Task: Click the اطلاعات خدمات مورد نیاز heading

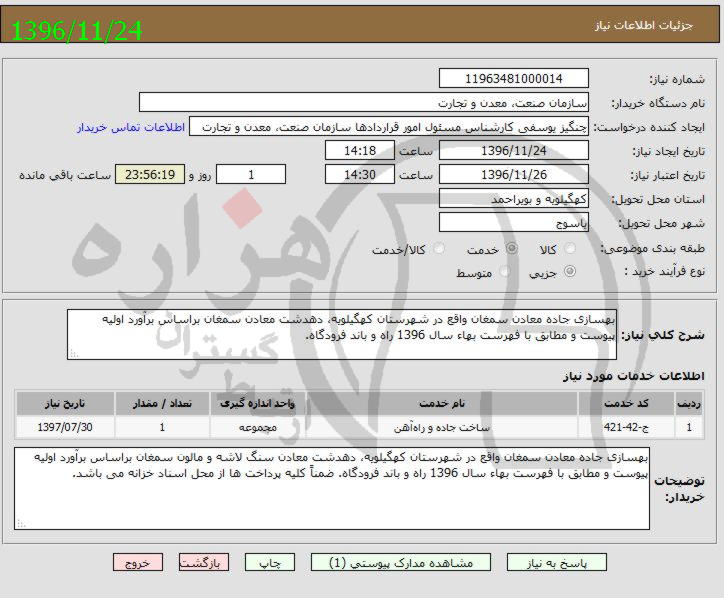Action: pyautogui.click(x=634, y=376)
